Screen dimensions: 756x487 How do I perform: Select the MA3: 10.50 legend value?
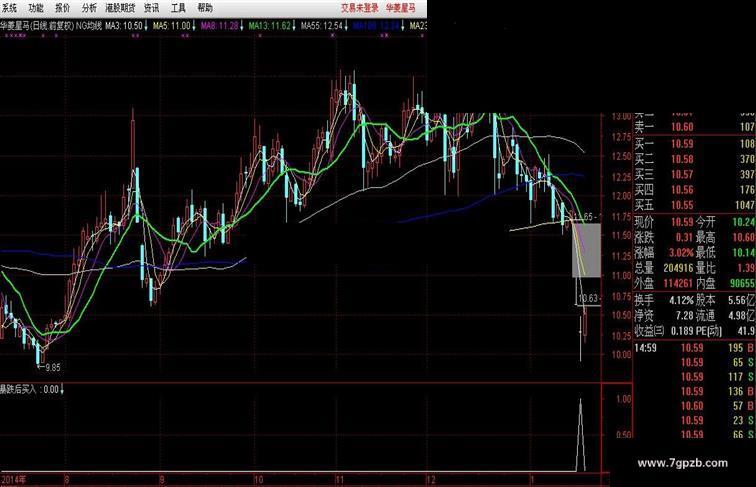click(124, 26)
